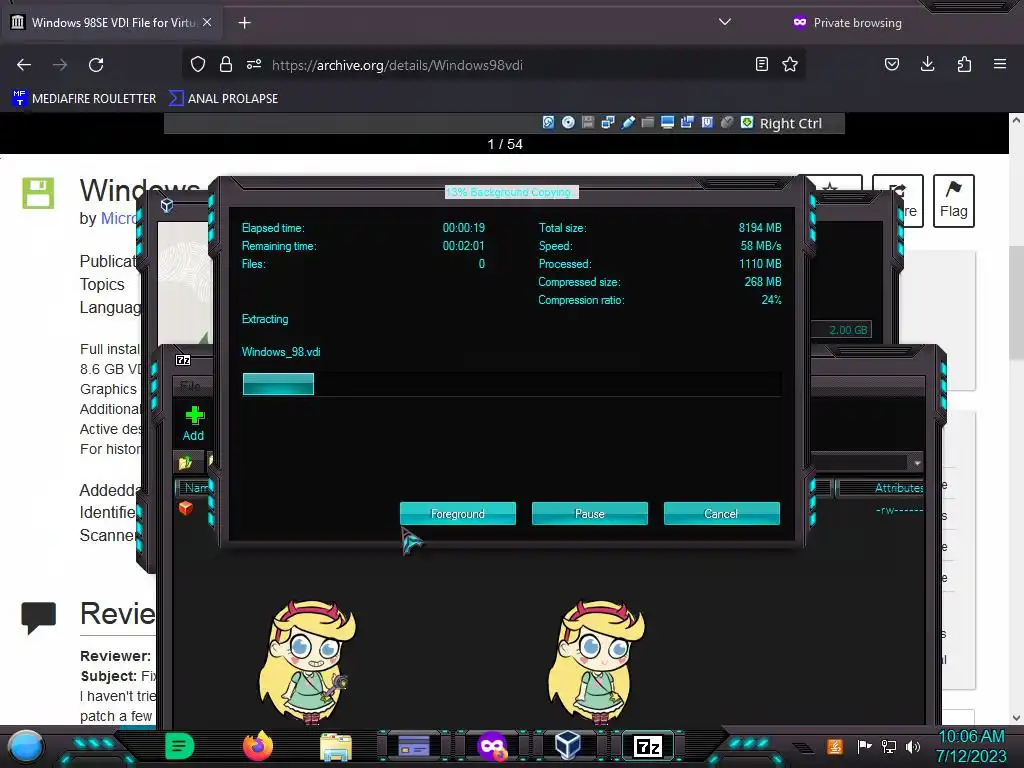Switch to the Windows 98SE VDI File browser tab

(113, 22)
